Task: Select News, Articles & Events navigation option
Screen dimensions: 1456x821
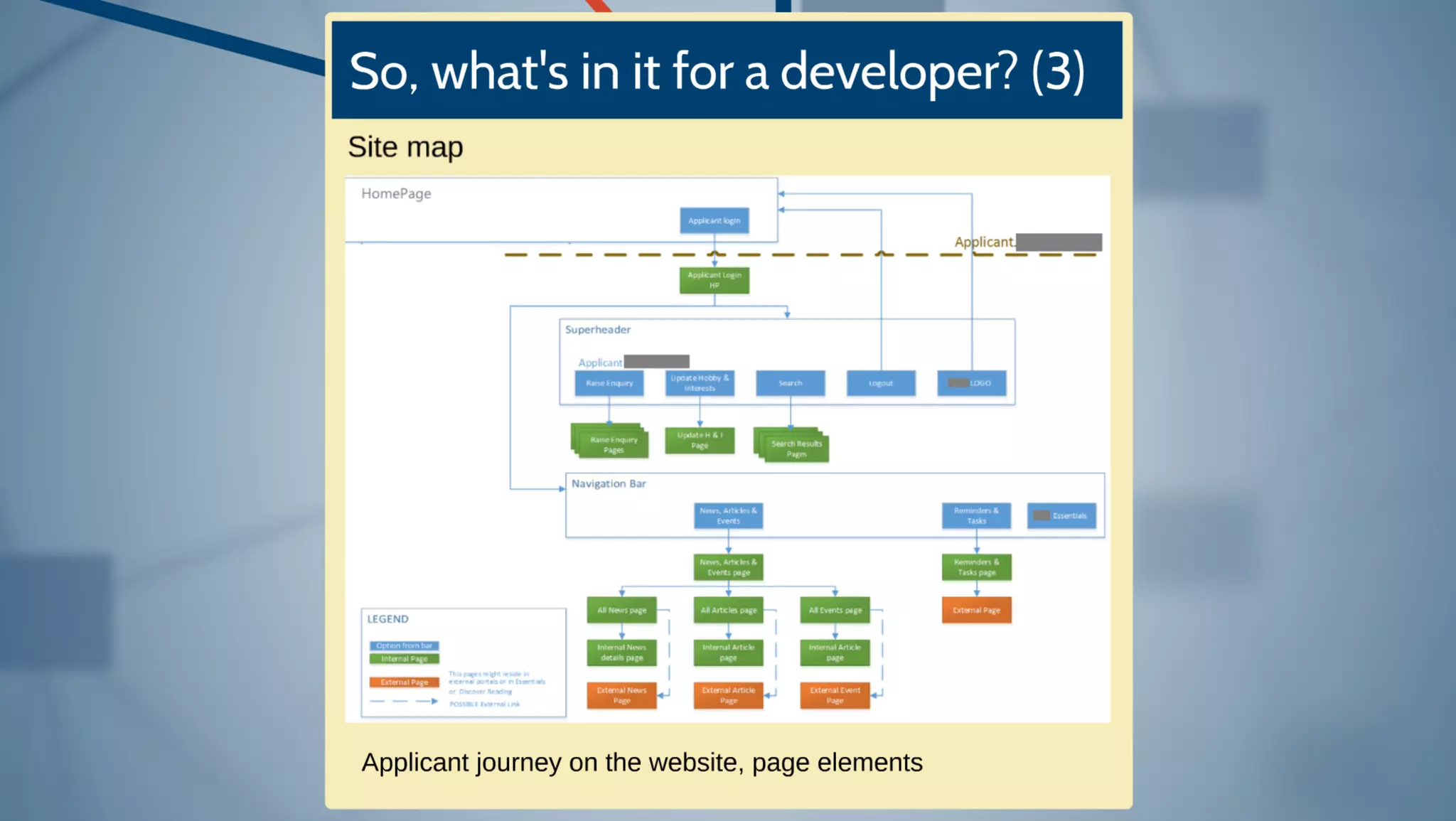Action: 728,515
